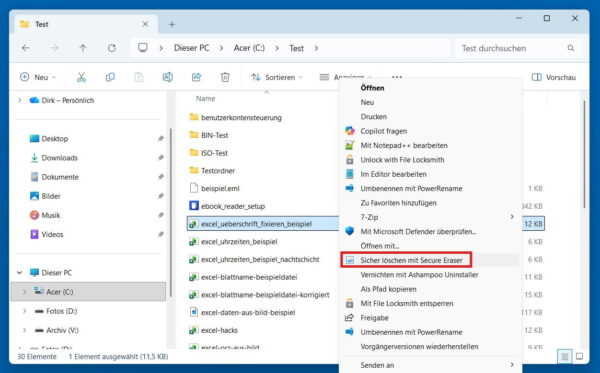
Task: Select Drucken from the context menu
Action: tap(373, 117)
